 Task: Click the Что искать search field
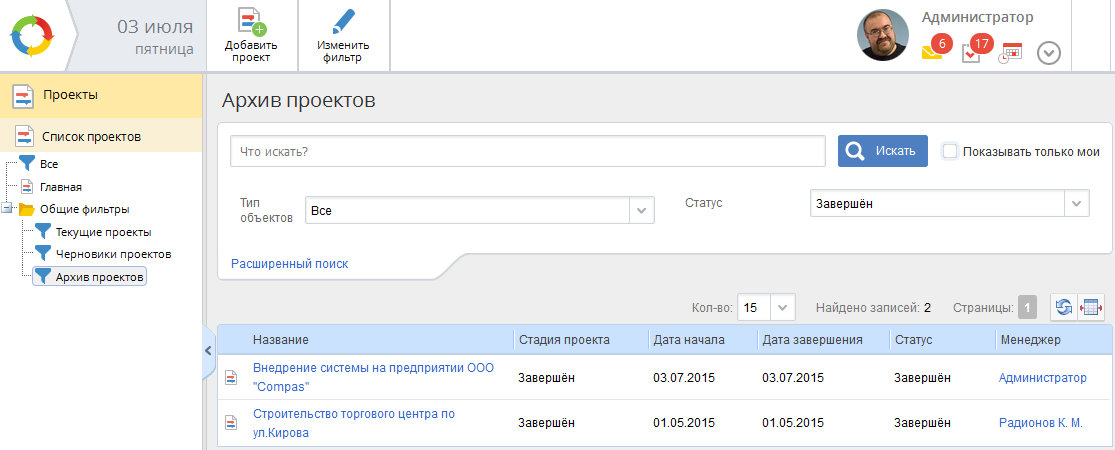pyautogui.click(x=527, y=151)
